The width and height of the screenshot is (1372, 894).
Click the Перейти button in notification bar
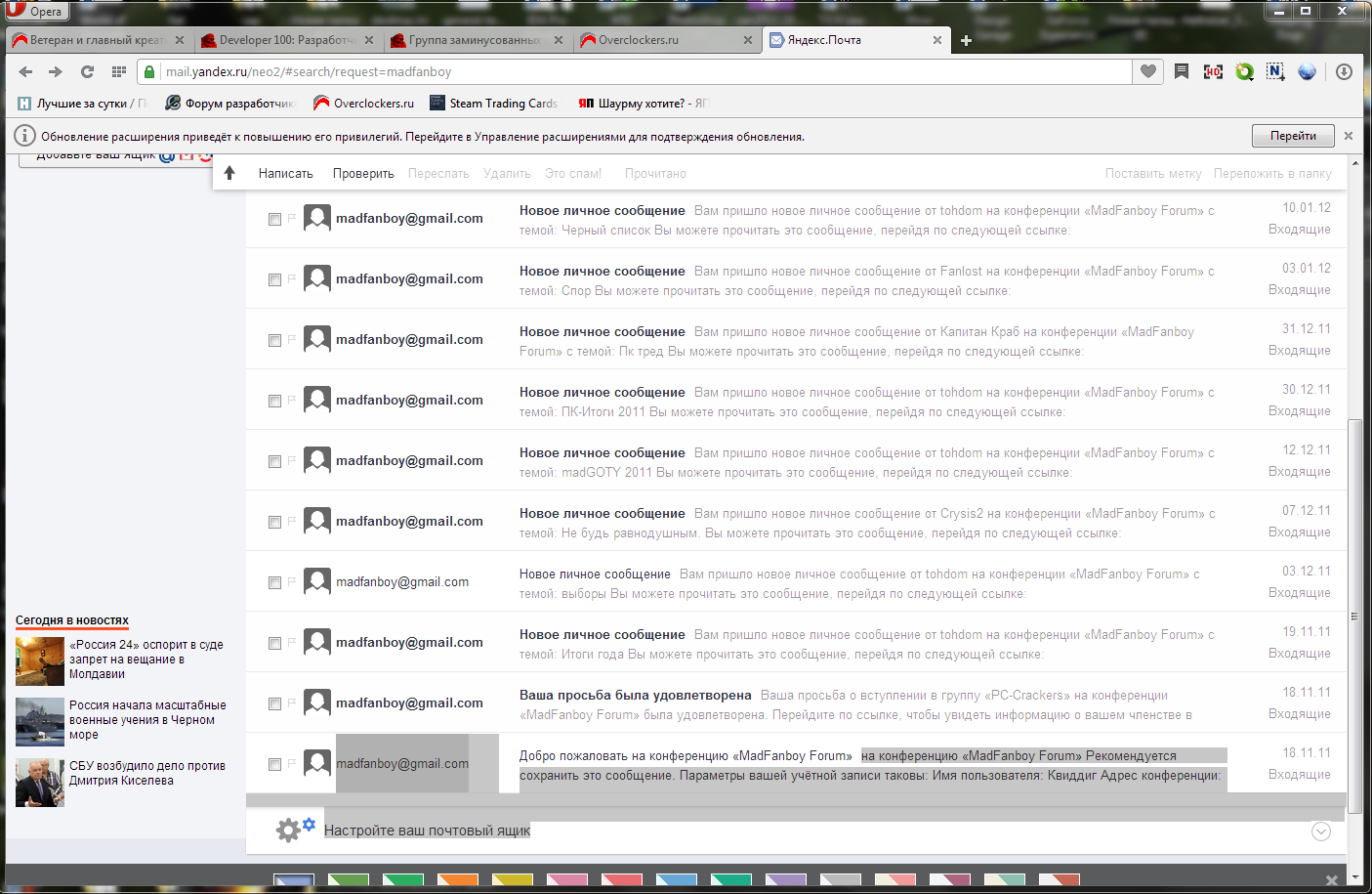(1292, 136)
